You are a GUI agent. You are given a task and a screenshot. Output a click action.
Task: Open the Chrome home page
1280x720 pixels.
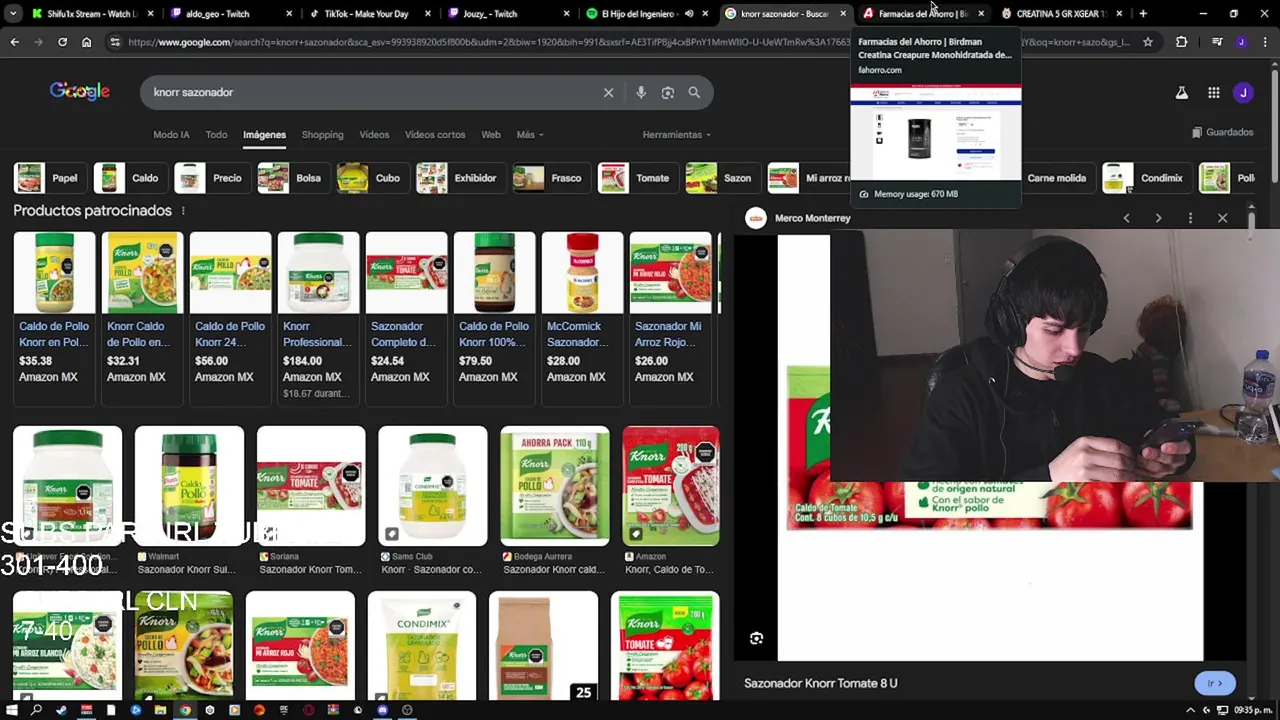tap(86, 42)
